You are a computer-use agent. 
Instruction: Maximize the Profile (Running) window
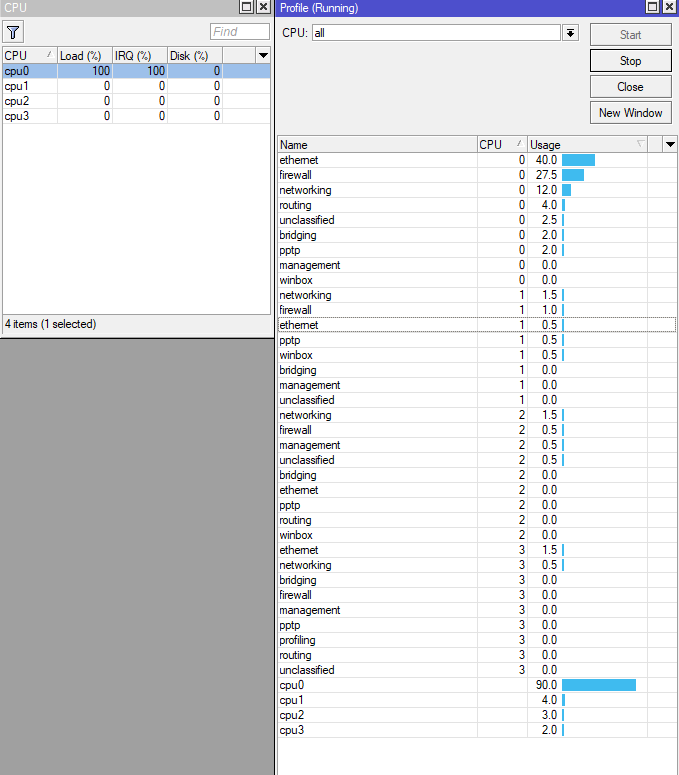[652, 7]
